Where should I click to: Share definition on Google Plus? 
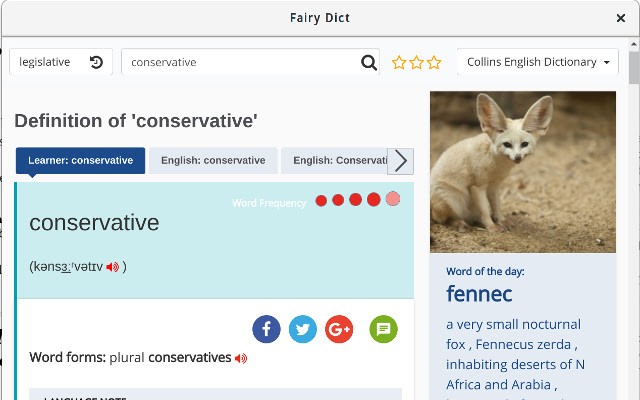tap(339, 329)
